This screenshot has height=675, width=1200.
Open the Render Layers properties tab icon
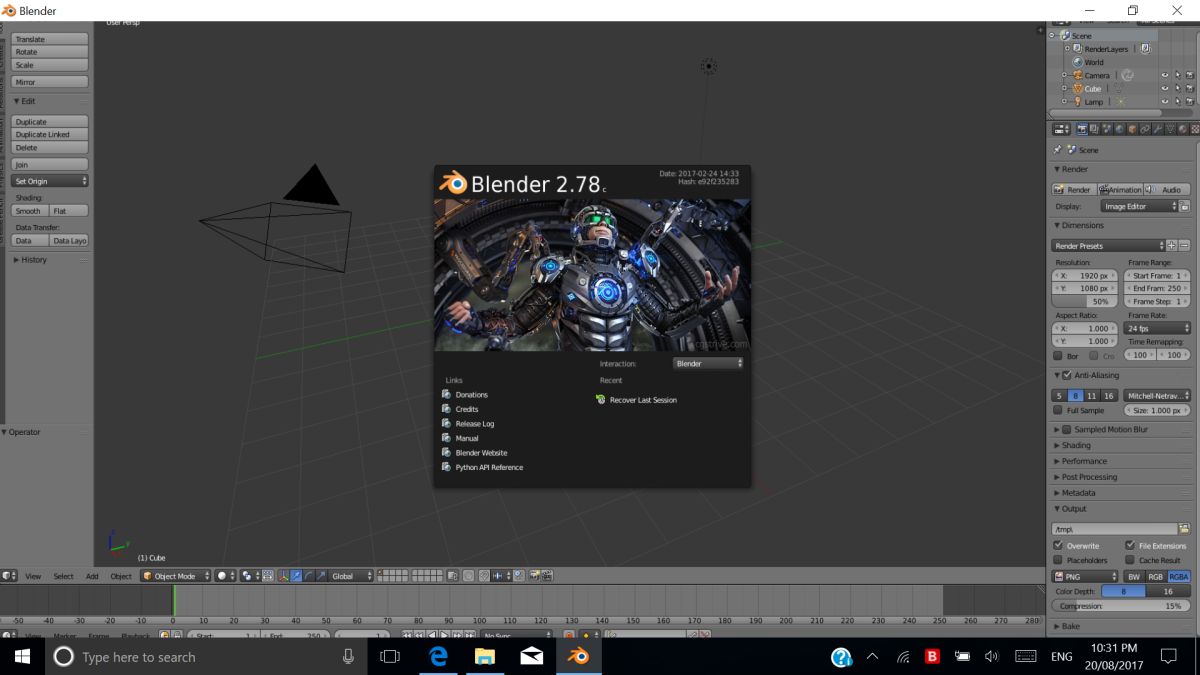1094,129
